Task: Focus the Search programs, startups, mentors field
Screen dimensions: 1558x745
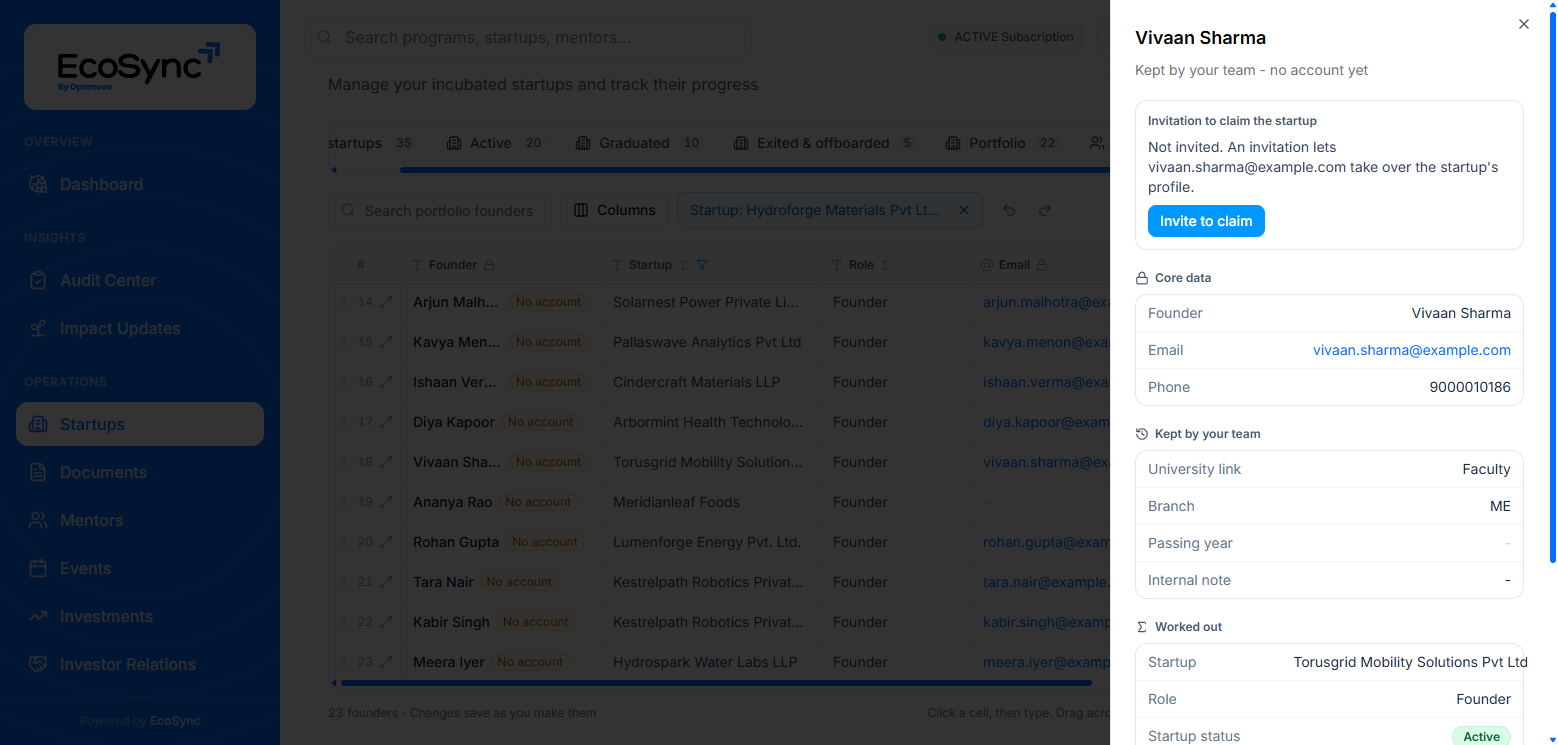Action: (527, 37)
